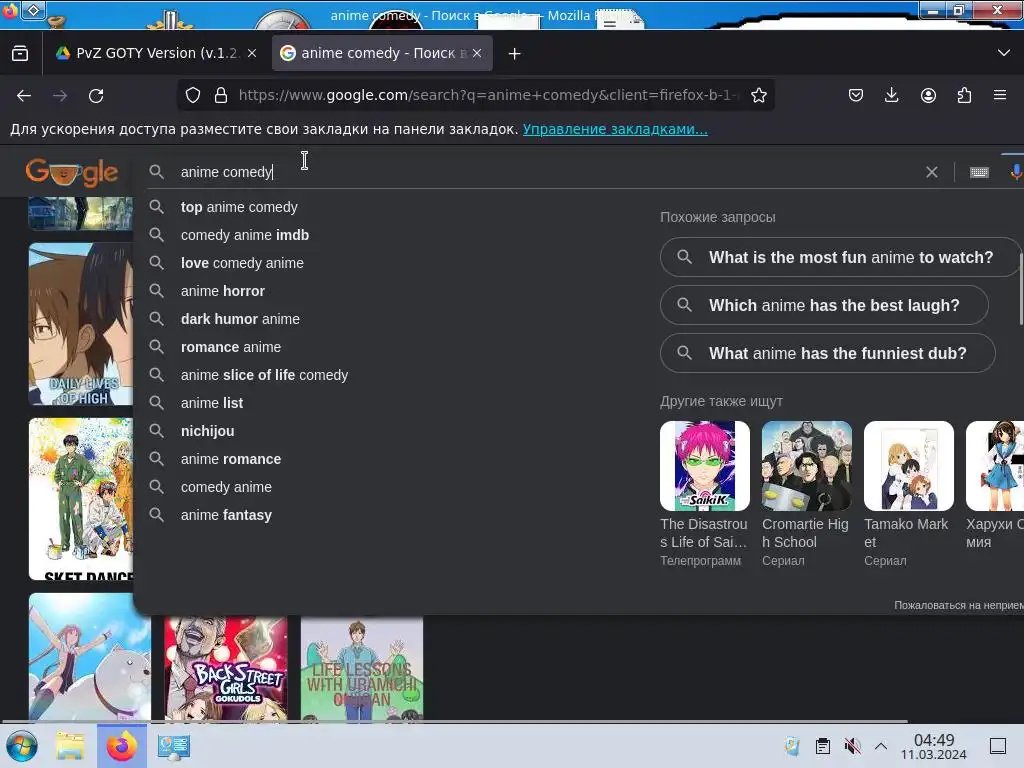Click the Firefox forward arrow button
Viewport: 1024px width, 768px height.
[x=60, y=96]
